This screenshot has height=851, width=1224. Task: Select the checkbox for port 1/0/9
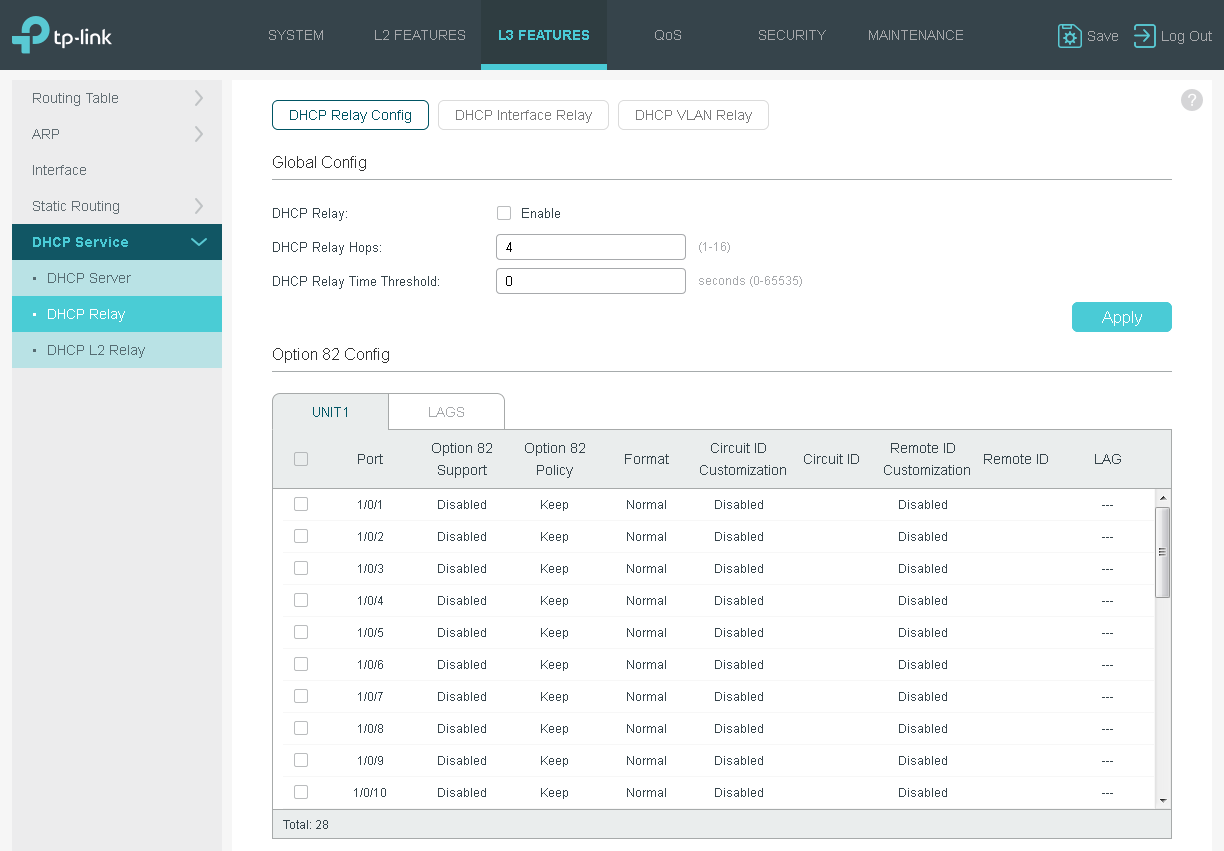[x=301, y=760]
